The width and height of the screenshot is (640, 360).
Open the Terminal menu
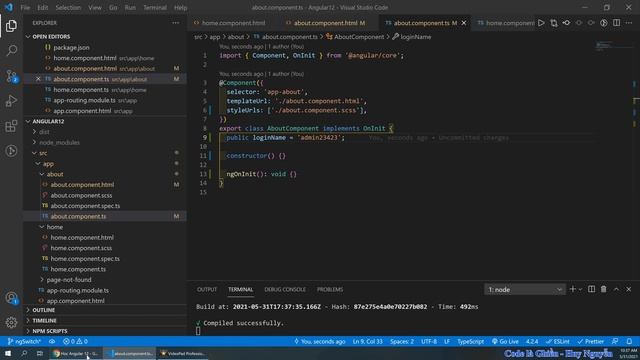click(x=155, y=7)
